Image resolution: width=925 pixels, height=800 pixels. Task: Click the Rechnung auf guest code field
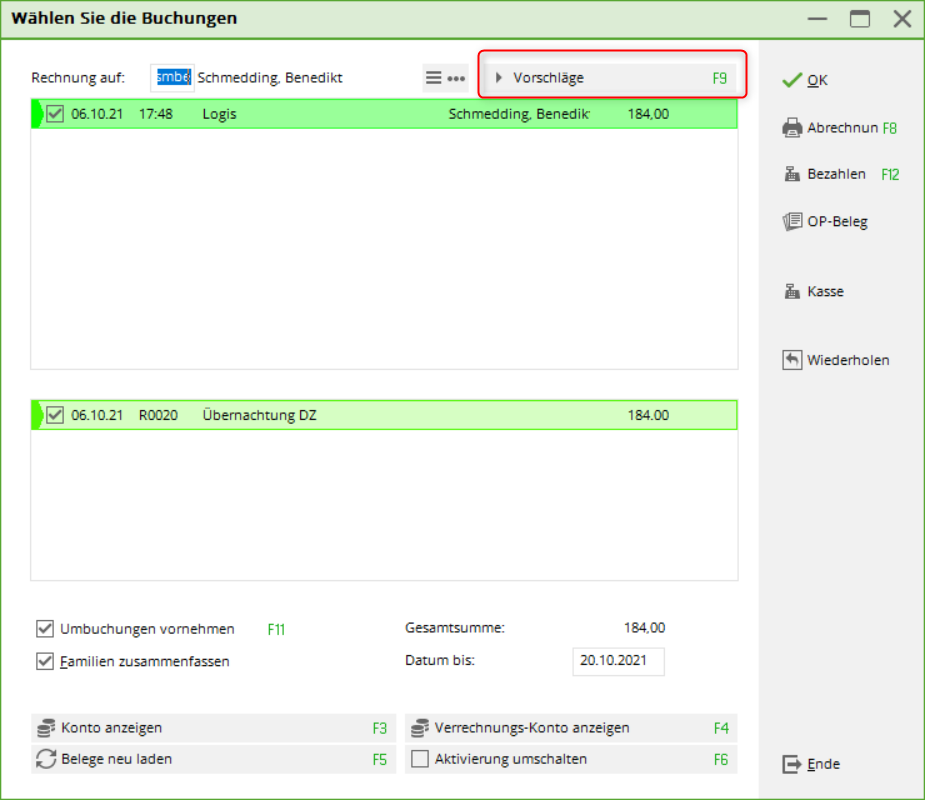click(x=172, y=78)
